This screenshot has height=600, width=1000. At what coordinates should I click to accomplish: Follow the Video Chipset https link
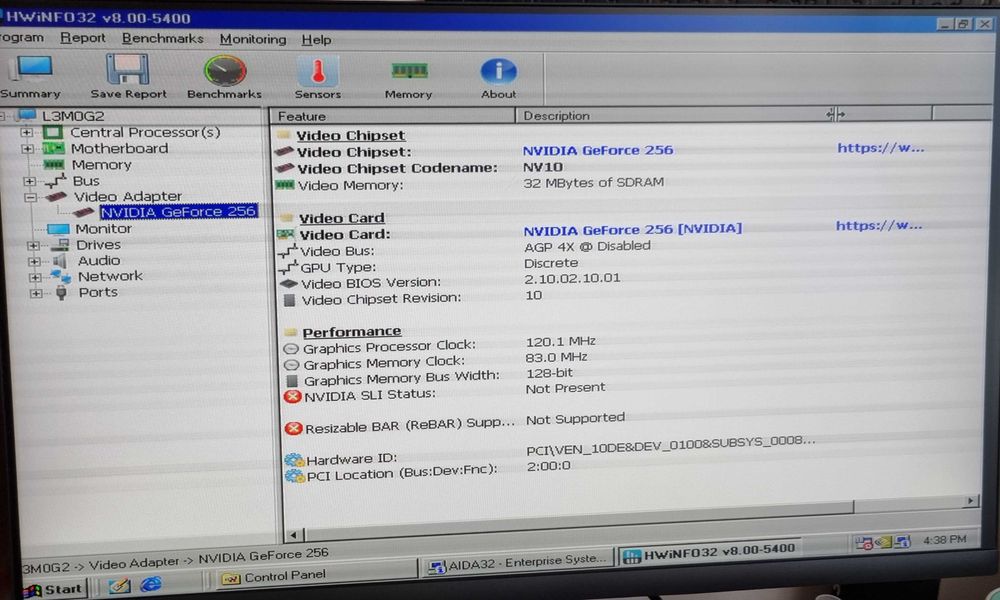click(x=881, y=148)
